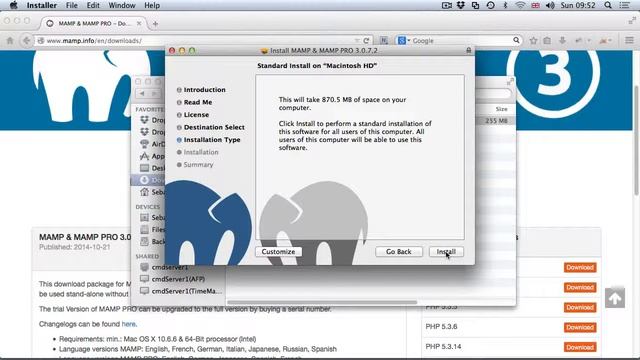Image resolution: width=640 pixels, height=360 pixels.
Task: Click the browser downloads arrow icon
Action: coord(562,40)
